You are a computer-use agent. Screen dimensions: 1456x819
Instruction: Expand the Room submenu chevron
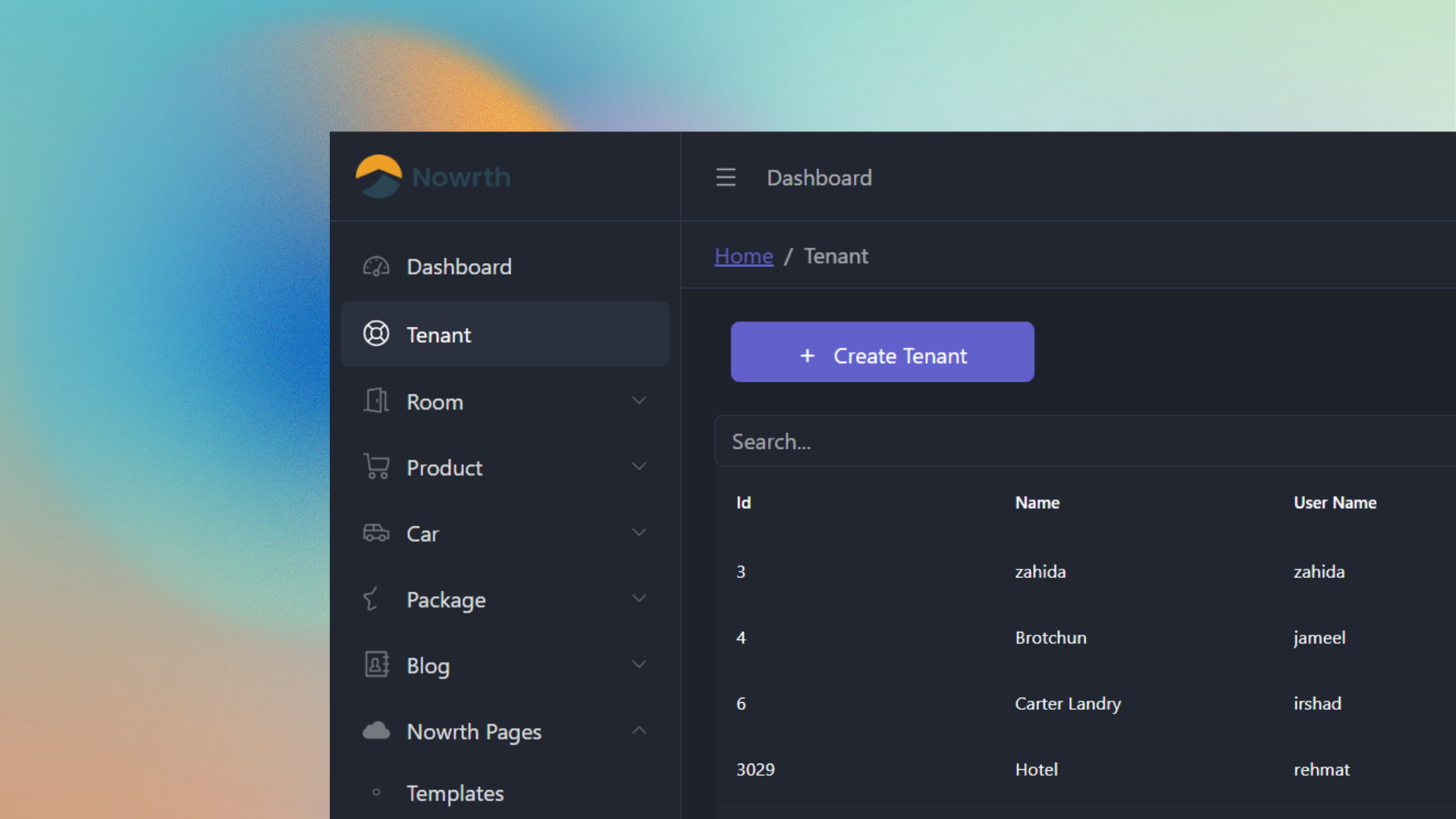coord(639,400)
